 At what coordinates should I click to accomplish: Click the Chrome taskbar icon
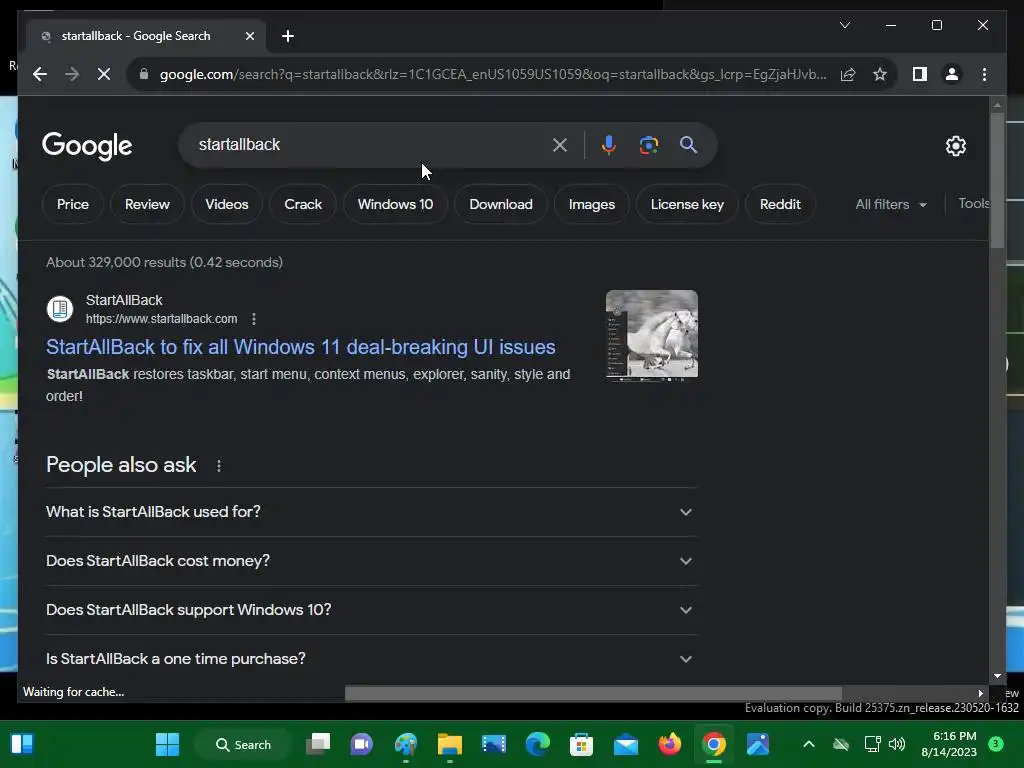tap(714, 744)
